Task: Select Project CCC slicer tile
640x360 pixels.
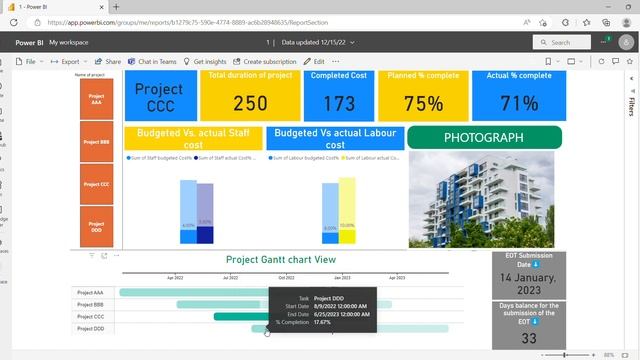Action: coord(97,184)
